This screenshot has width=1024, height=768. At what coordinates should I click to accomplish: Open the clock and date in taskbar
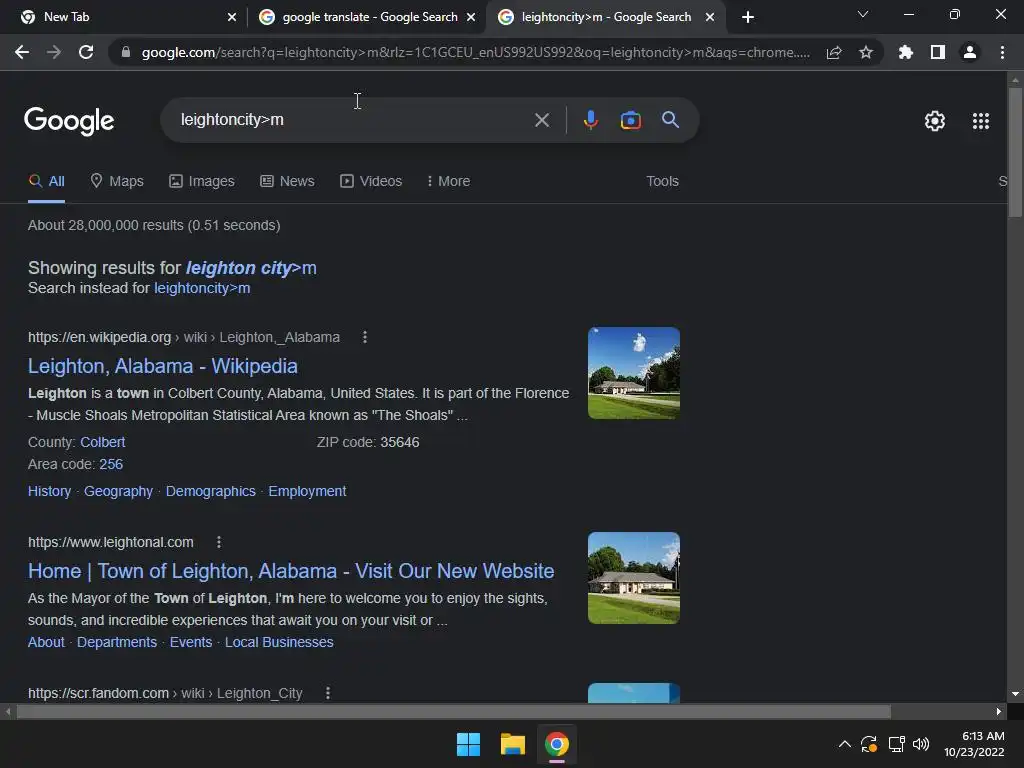pyautogui.click(x=974, y=744)
